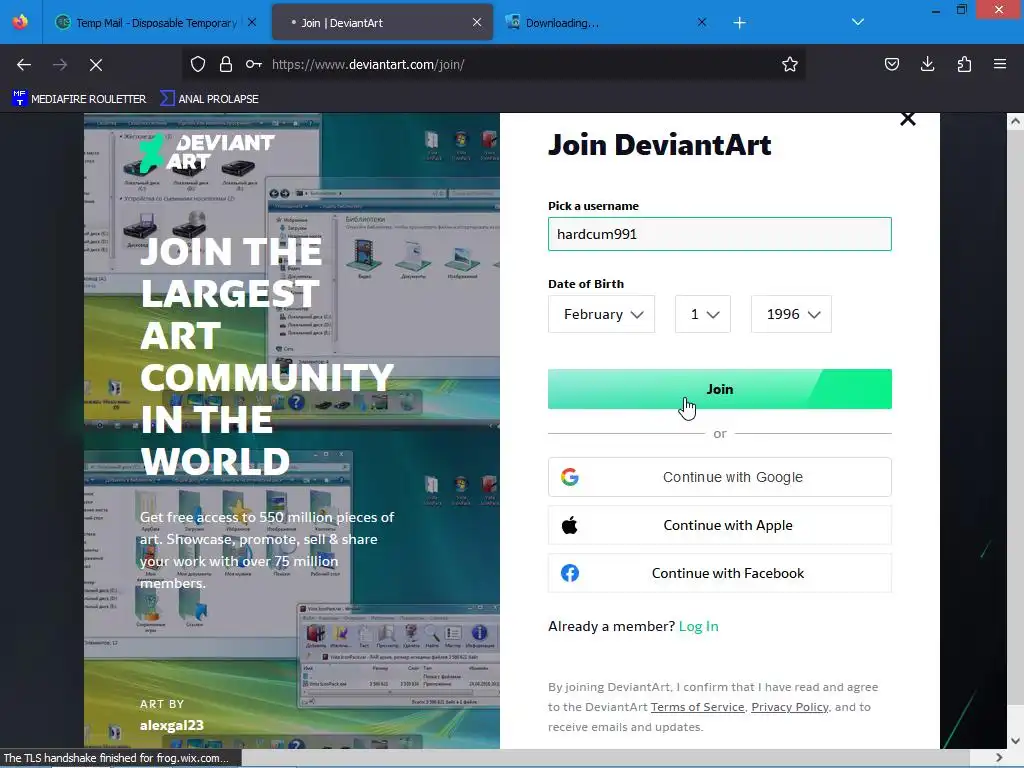
Task: Click the key saved-logins icon in the address bar
Action: (254, 64)
